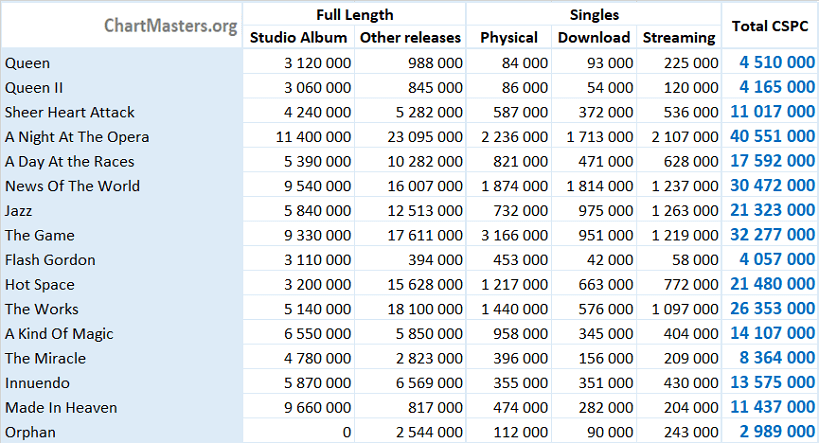Click streaming cell 2 107 000
The width and height of the screenshot is (819, 443).
685,137
